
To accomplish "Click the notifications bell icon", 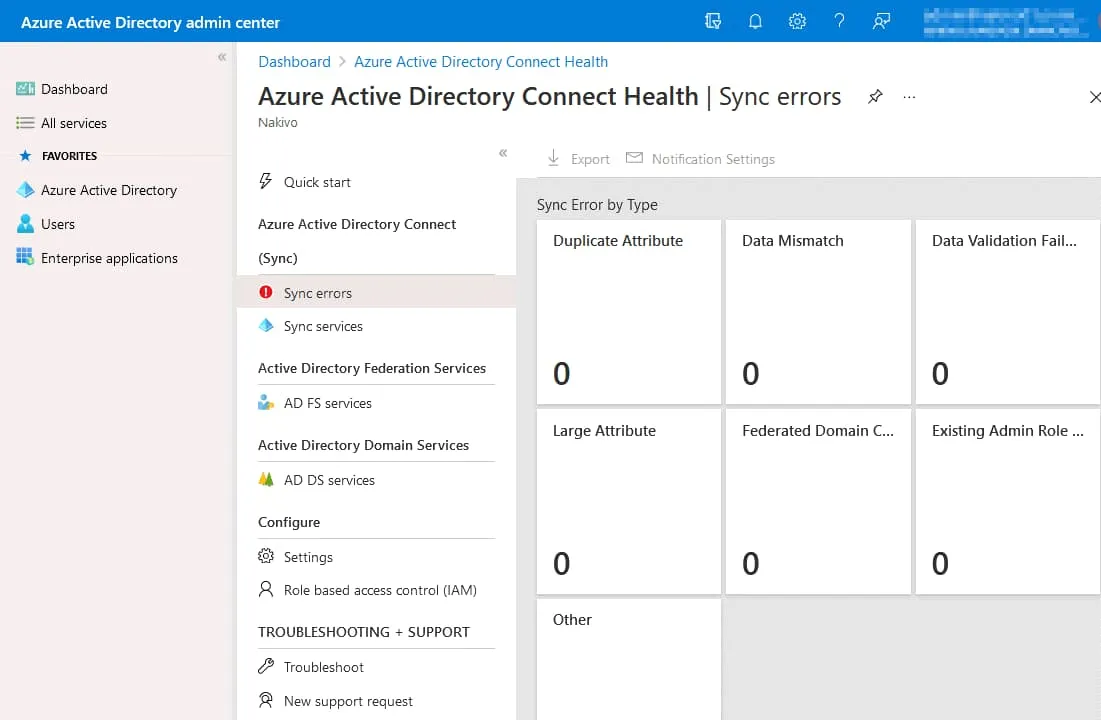I will (x=755, y=22).
